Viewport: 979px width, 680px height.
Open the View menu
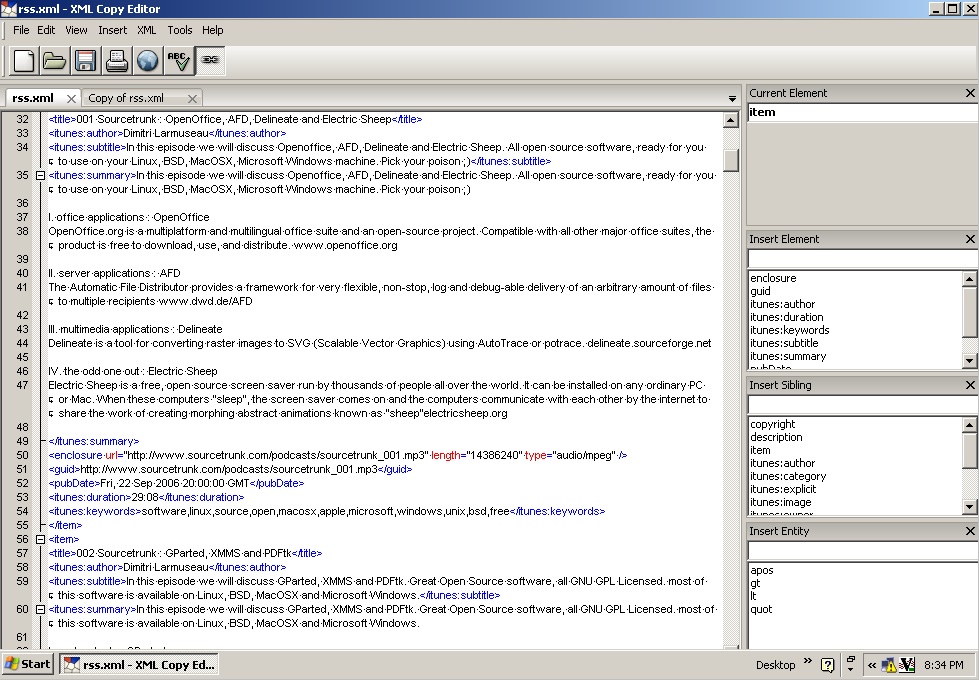pyautogui.click(x=76, y=30)
